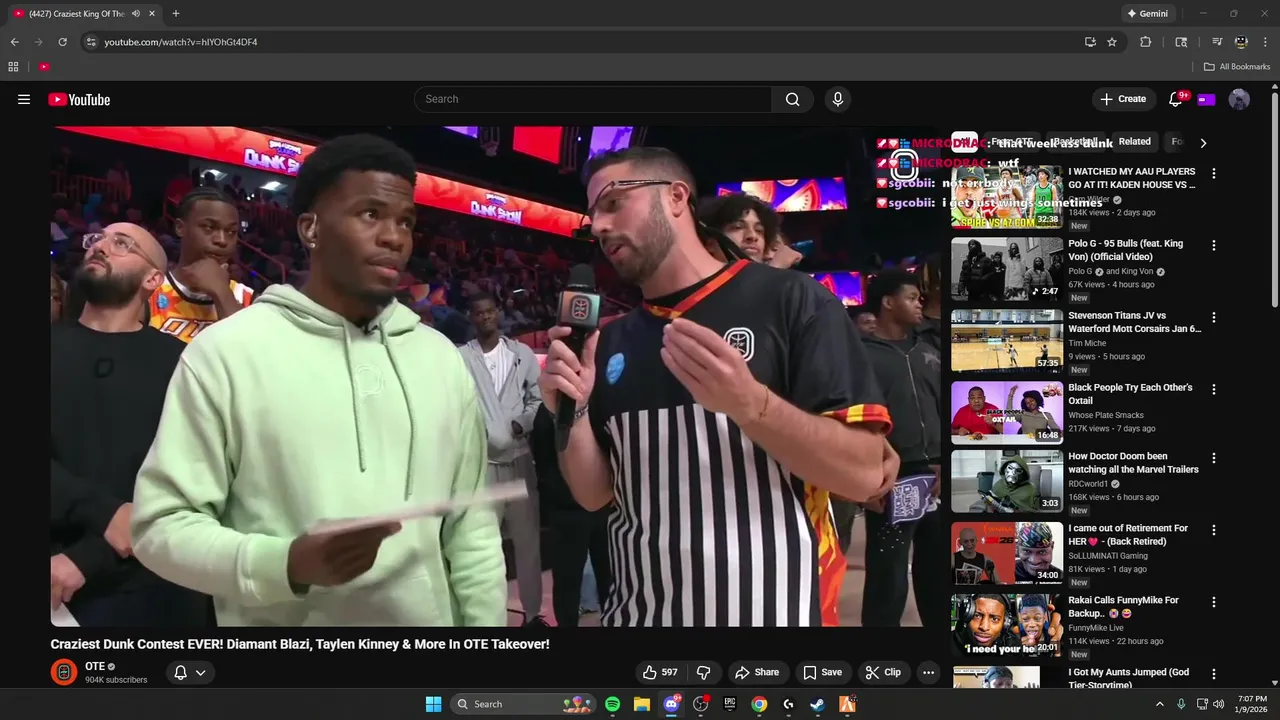The image size is (1280, 720).
Task: Mute the tab via speaker icon
Action: click(136, 14)
